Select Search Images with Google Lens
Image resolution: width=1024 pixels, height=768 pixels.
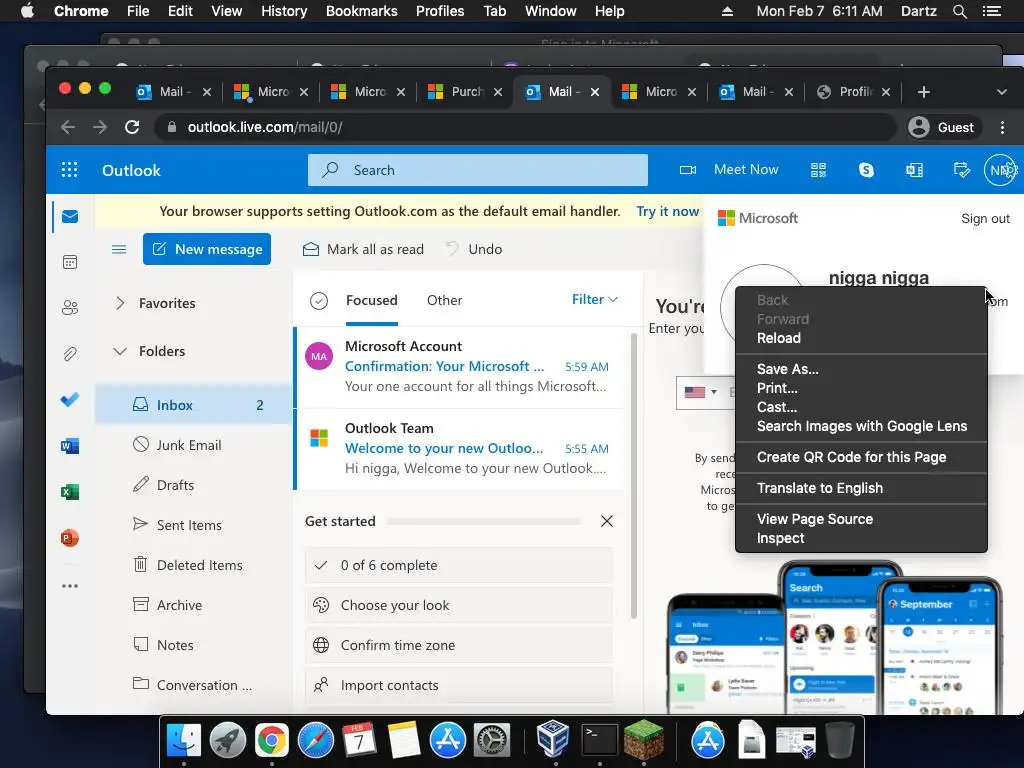pos(861,426)
